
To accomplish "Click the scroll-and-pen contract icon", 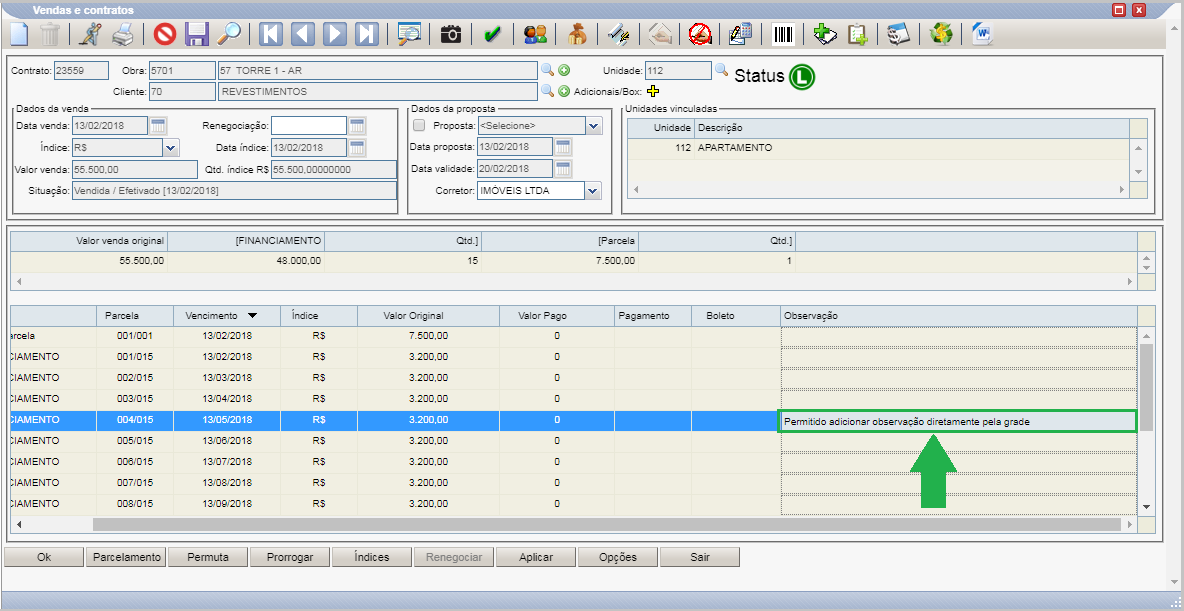I will [618, 34].
